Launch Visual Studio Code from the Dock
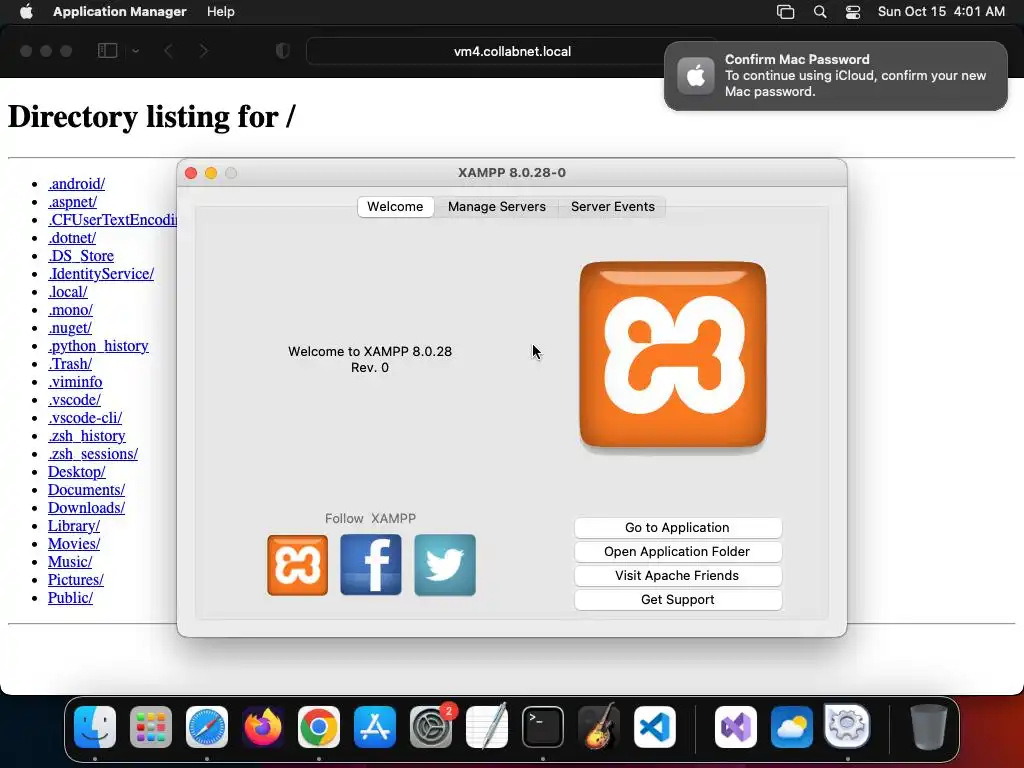This screenshot has height=768, width=1024. 654,727
